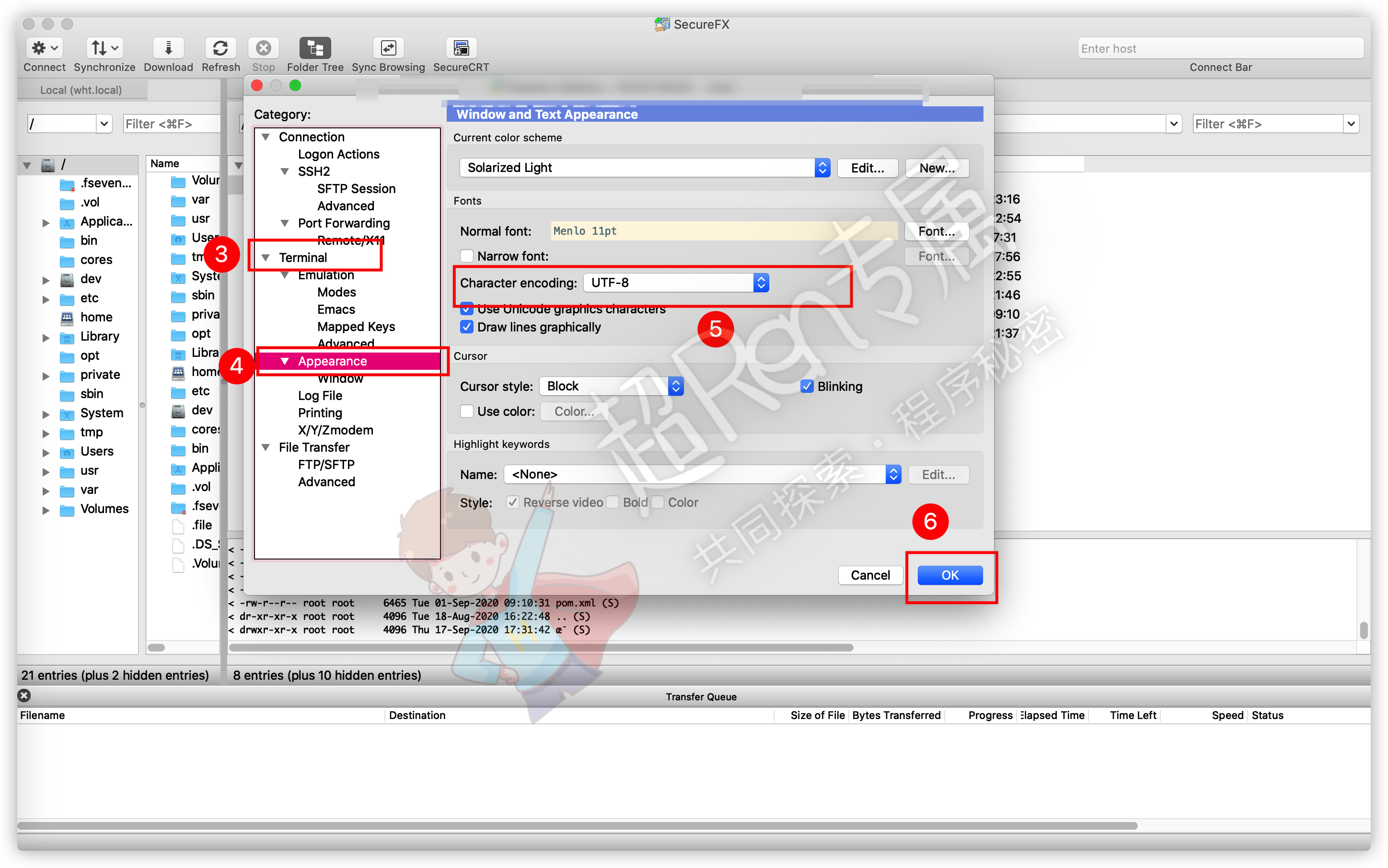Close the Transfer Queue panel
Screen dimensions: 1388x868
pyautogui.click(x=24, y=696)
